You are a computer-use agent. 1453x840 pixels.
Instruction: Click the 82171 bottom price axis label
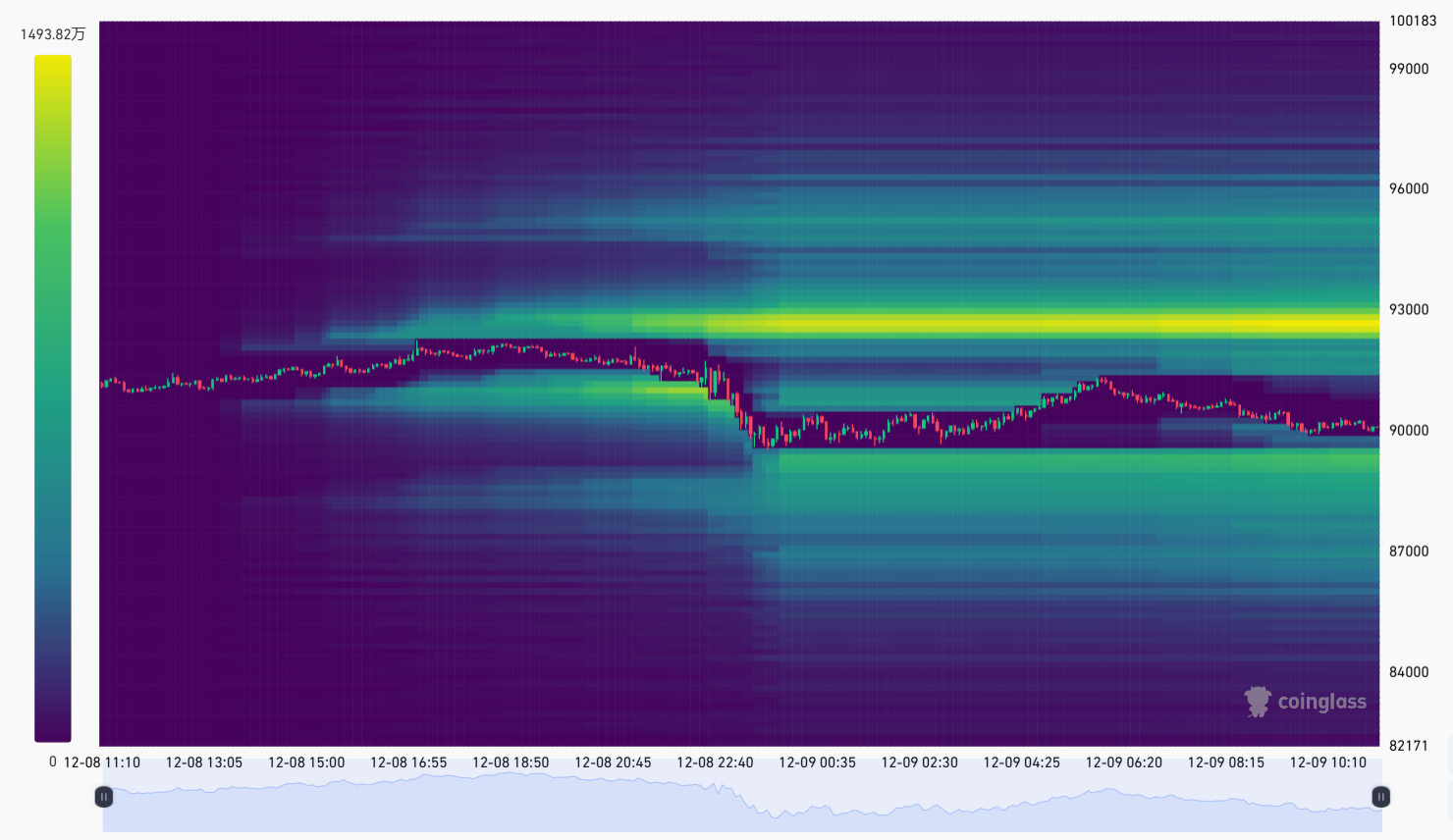(x=1409, y=746)
